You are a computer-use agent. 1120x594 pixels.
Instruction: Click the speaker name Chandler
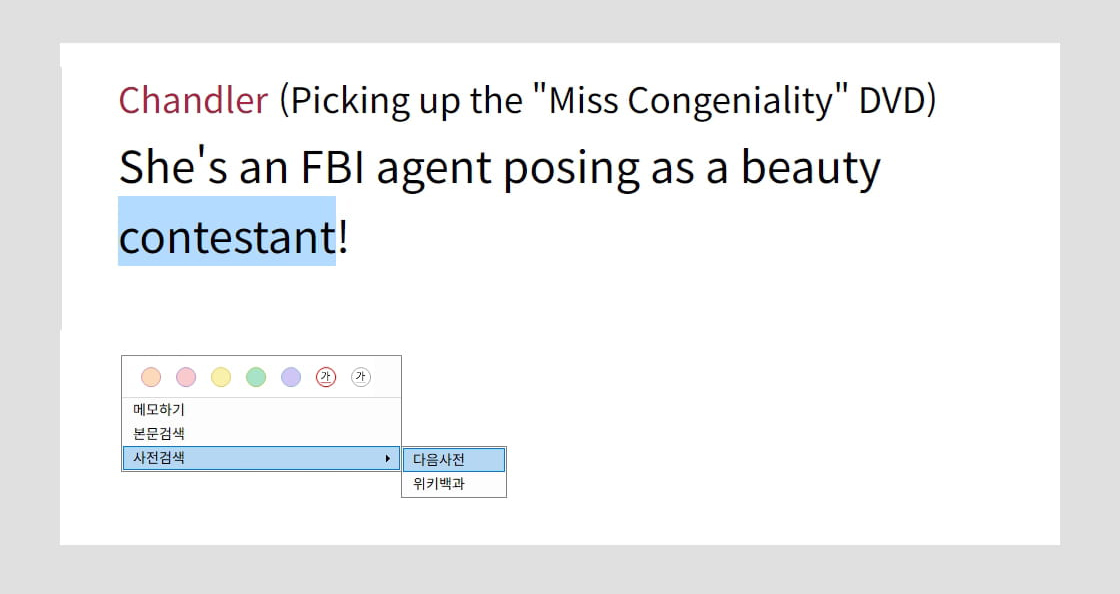193,100
